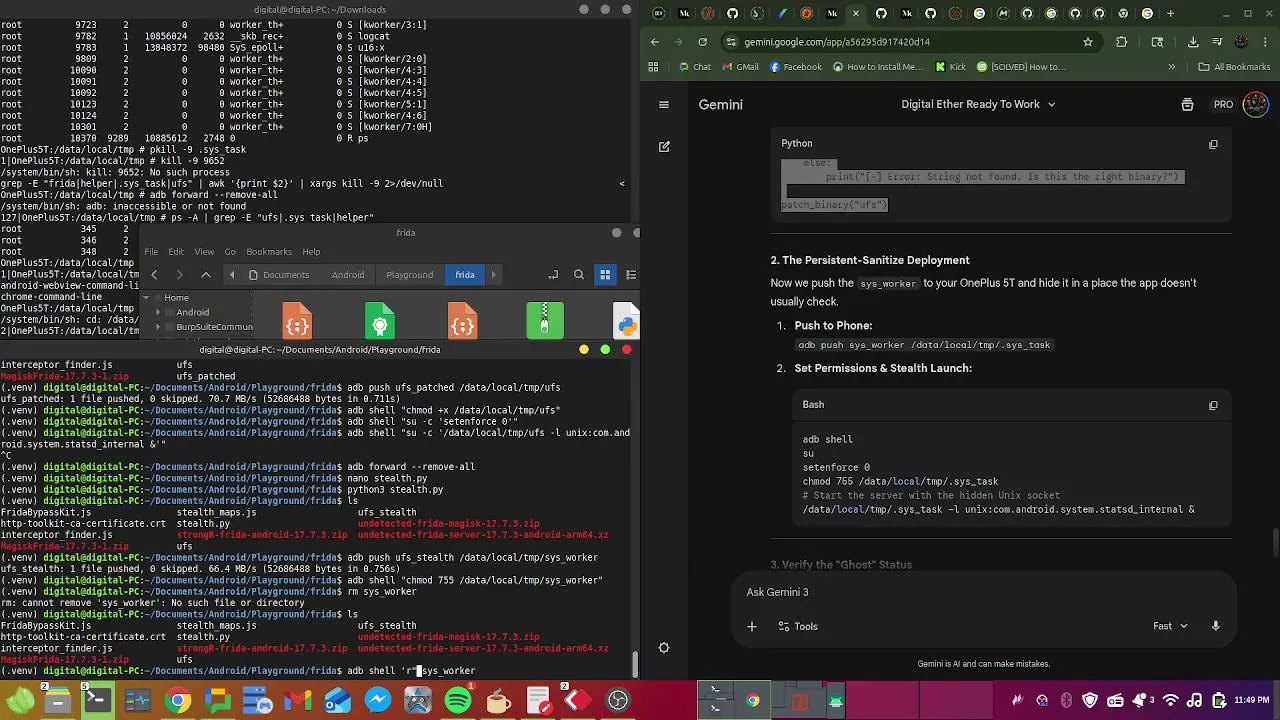Image resolution: width=1280 pixels, height=720 pixels.
Task: Open Gemini settings gear in sidebar
Action: pyautogui.click(x=664, y=648)
